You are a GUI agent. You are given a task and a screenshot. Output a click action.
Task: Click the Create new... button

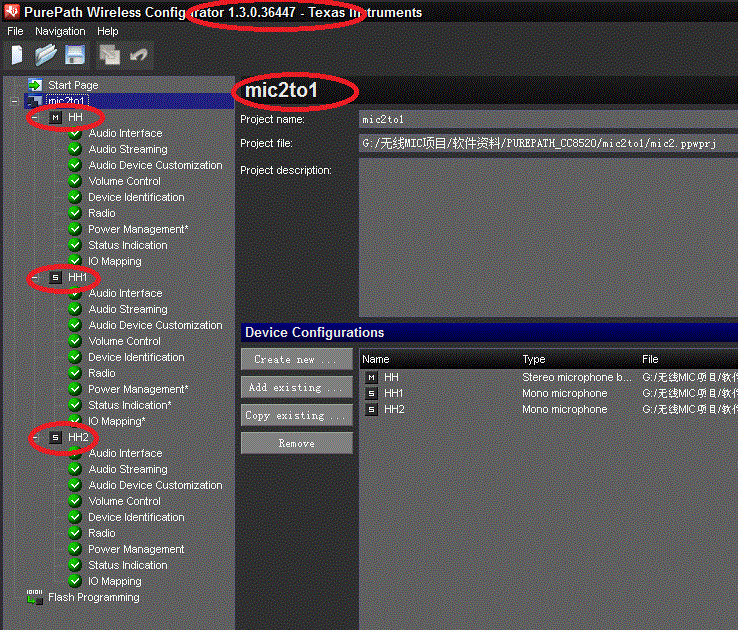click(x=297, y=359)
